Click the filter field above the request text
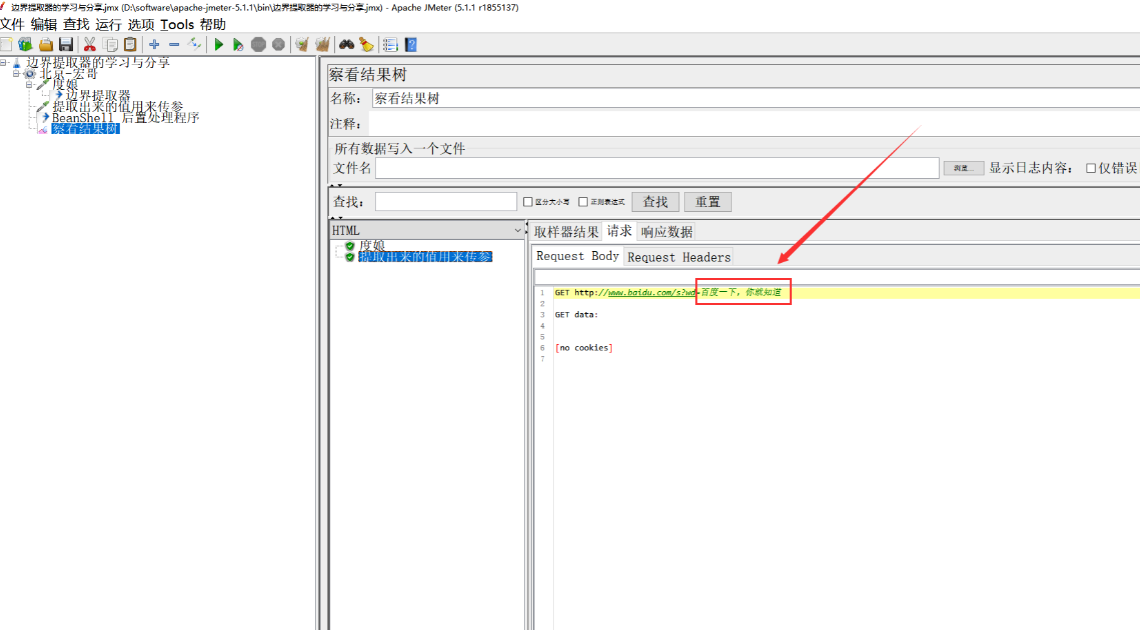This screenshot has width=1140, height=630. pos(837,277)
